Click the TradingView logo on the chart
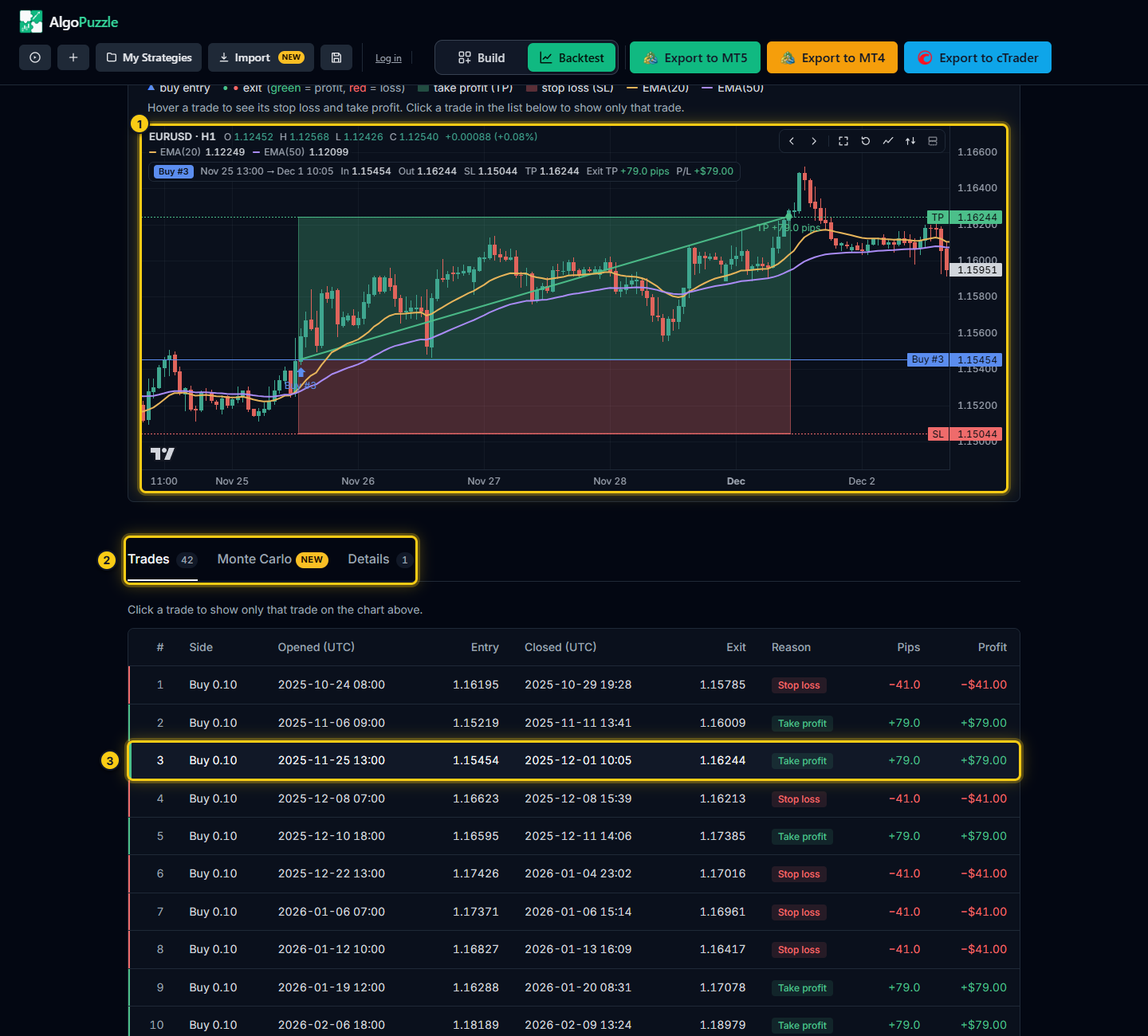Image resolution: width=1148 pixels, height=1036 pixels. click(163, 453)
